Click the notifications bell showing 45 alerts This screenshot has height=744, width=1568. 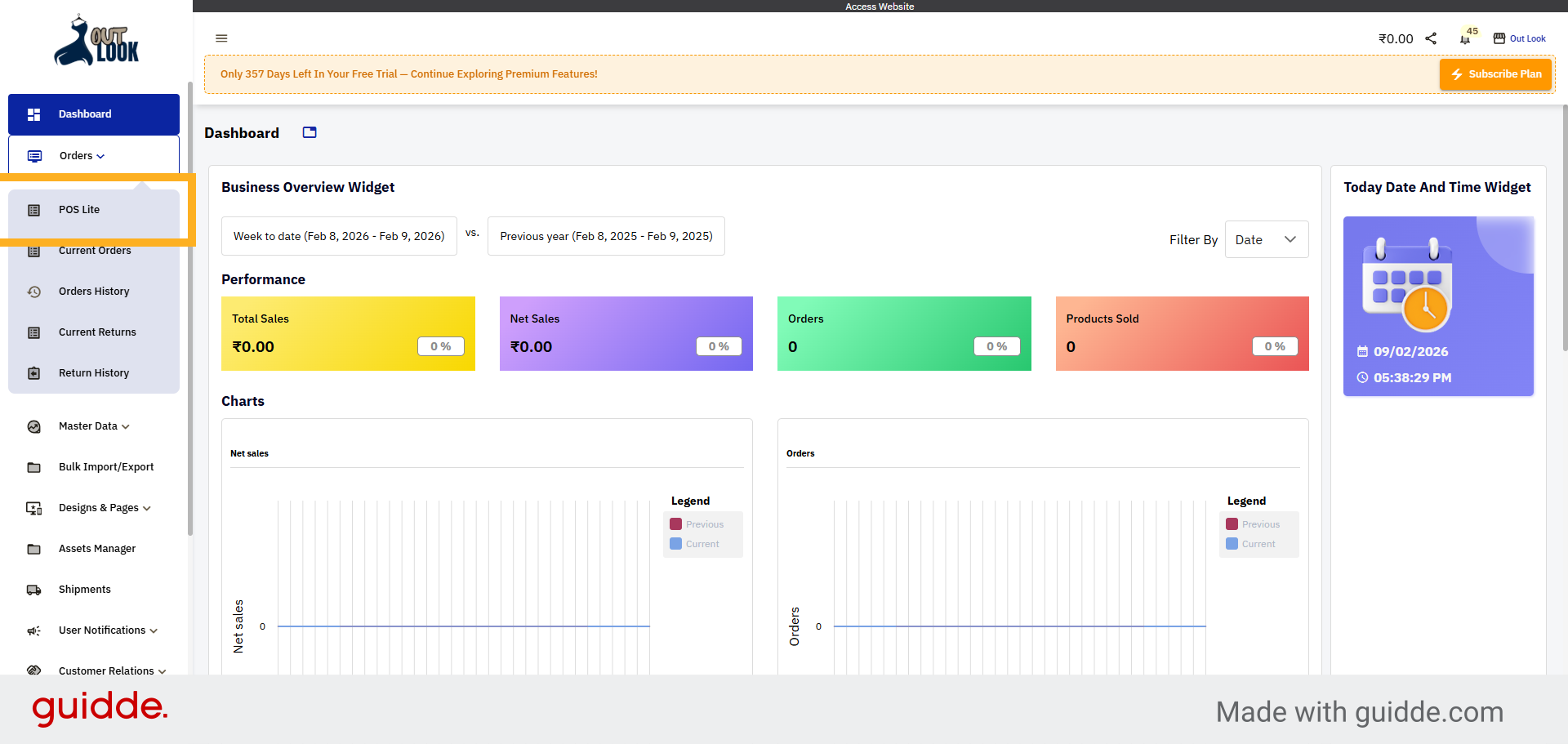[1464, 38]
